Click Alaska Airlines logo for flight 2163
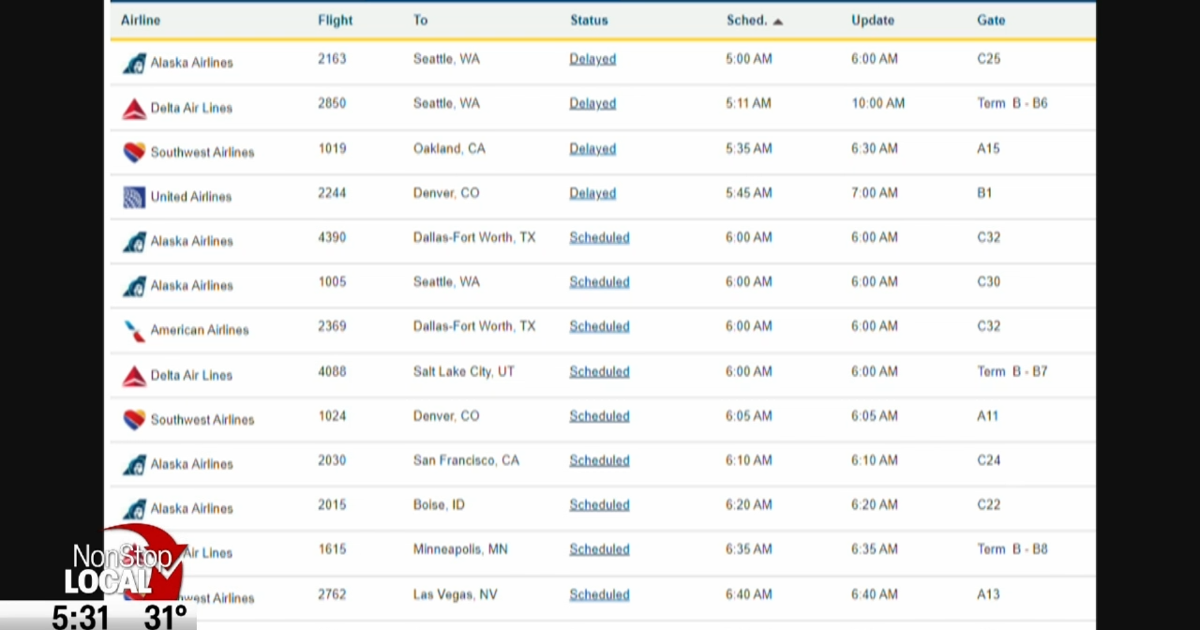 coord(134,63)
